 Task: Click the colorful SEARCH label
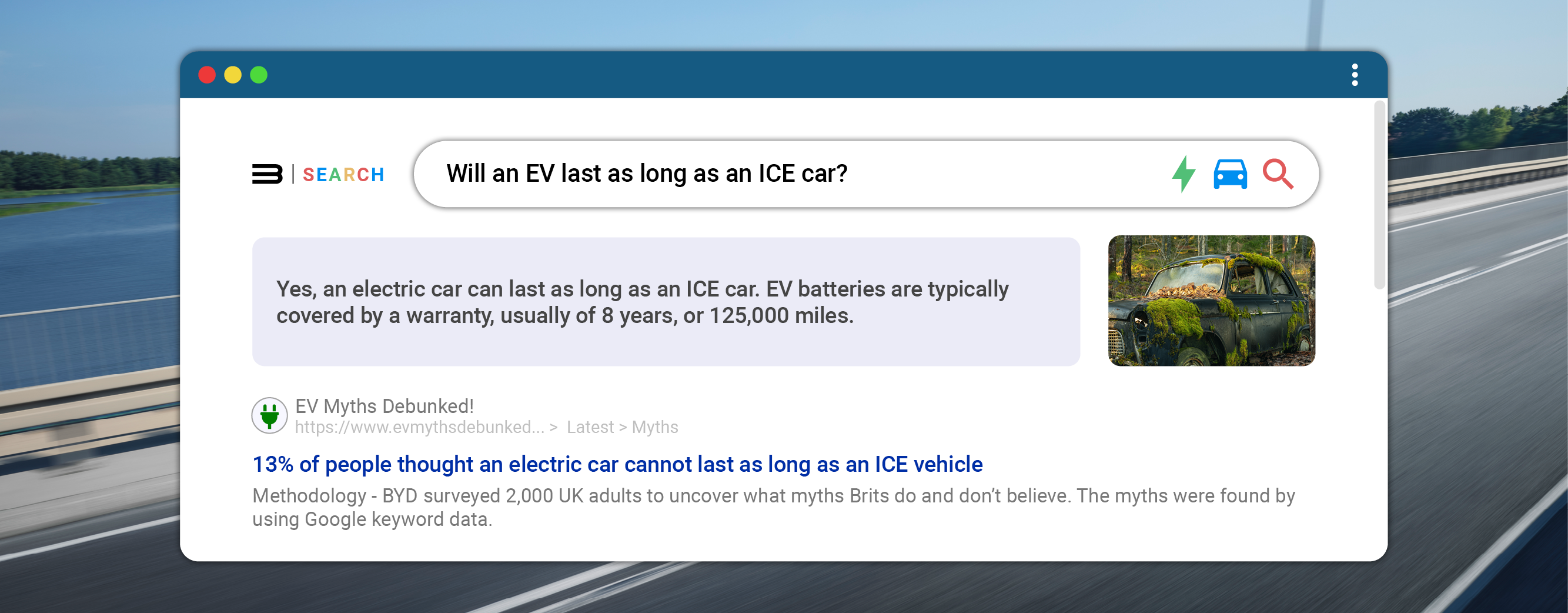(x=343, y=175)
